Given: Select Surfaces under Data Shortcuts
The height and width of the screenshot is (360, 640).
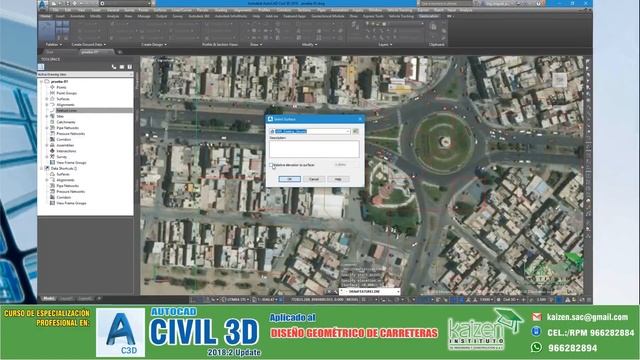Looking at the screenshot, I should [63, 174].
